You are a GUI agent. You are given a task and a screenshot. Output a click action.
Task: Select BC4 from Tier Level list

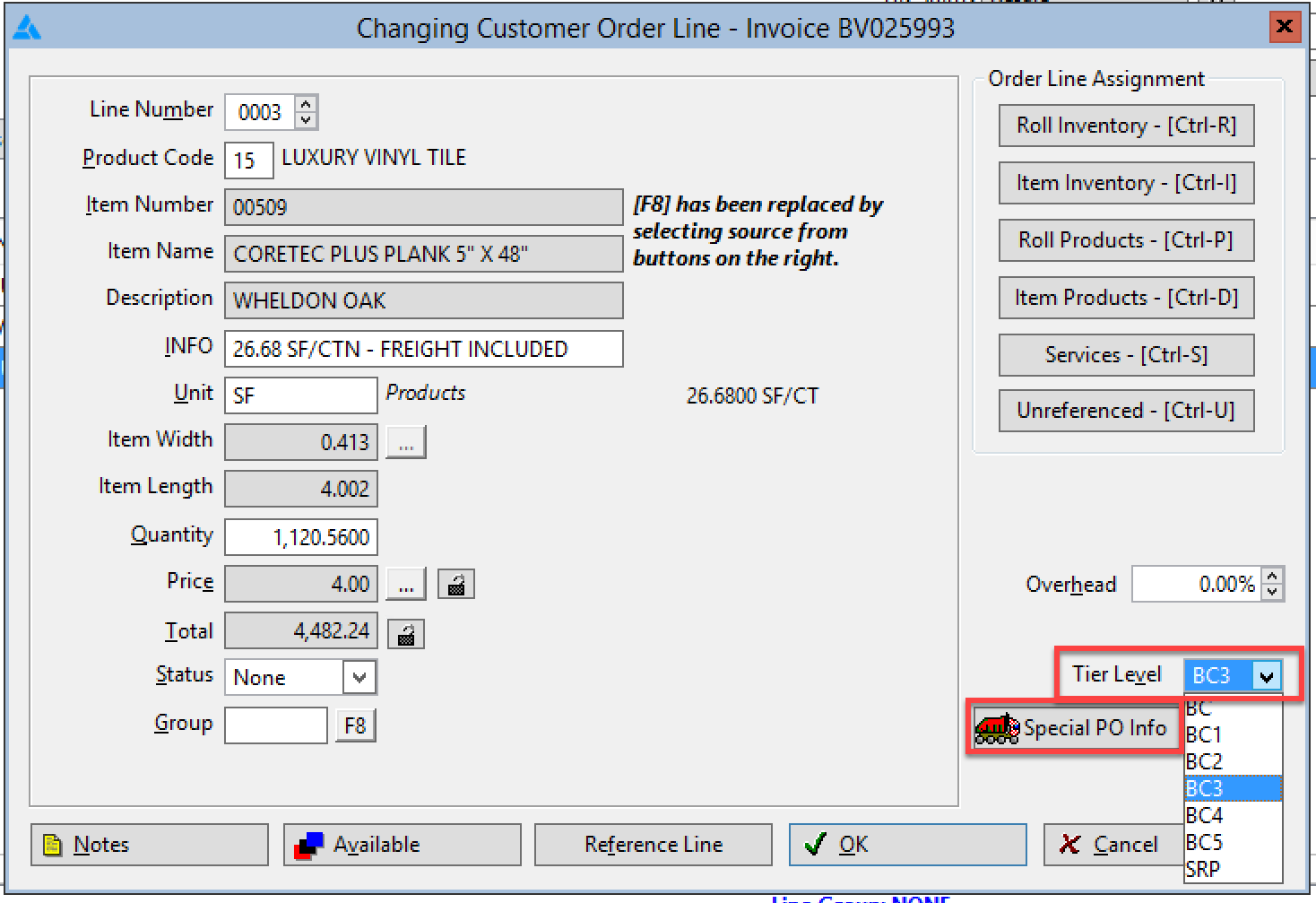[1233, 815]
